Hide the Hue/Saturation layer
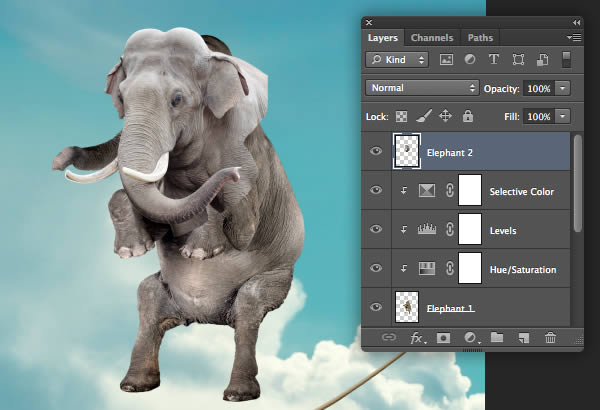This screenshot has height=410, width=600. coord(376,268)
